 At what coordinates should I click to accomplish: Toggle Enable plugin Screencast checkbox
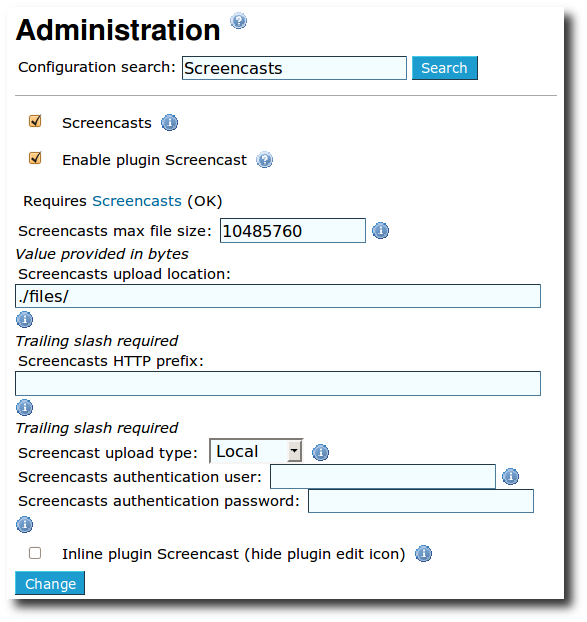[x=35, y=158]
